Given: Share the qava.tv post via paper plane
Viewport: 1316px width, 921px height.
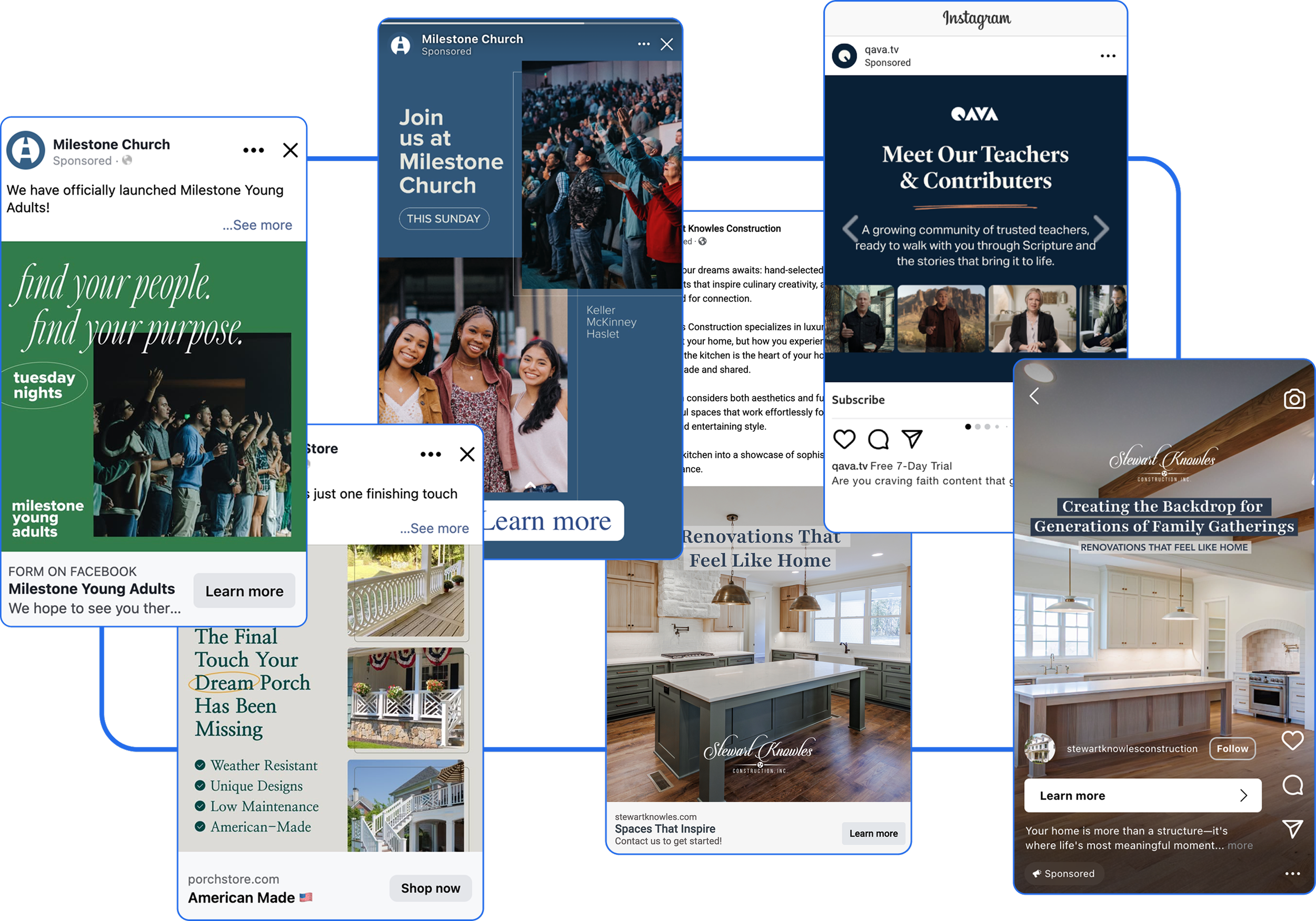Looking at the screenshot, I should click(x=911, y=439).
